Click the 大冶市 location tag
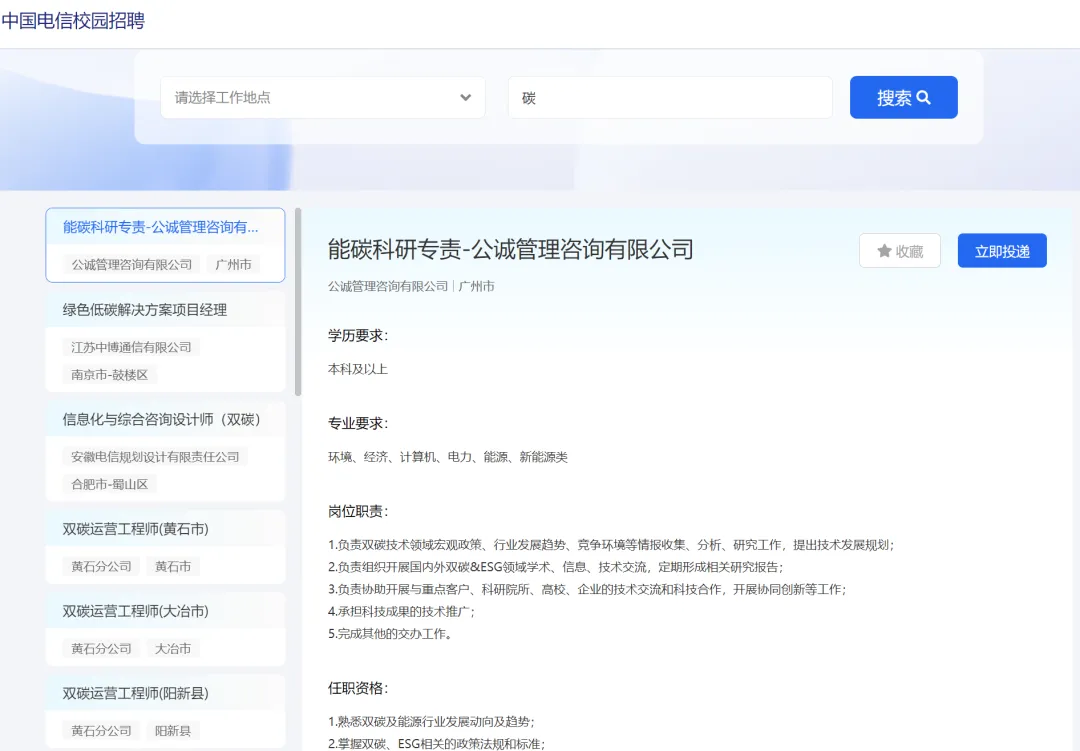The width and height of the screenshot is (1080, 751). coord(173,648)
